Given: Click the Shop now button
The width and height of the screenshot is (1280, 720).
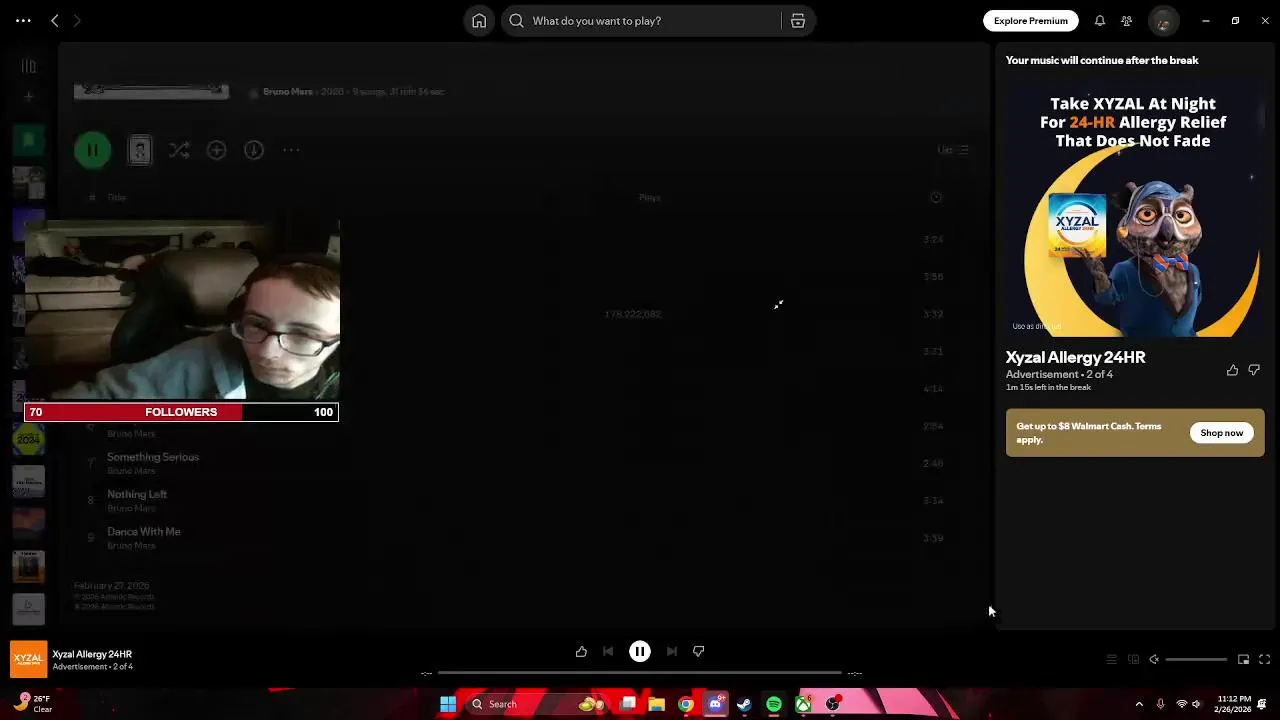Looking at the screenshot, I should click(x=1221, y=433).
